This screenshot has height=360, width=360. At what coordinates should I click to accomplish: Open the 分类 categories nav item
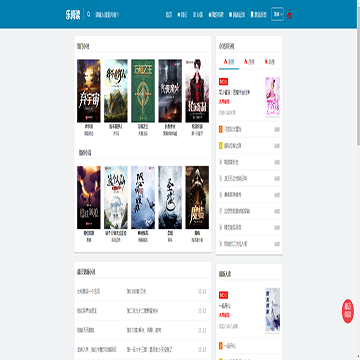pos(198,15)
